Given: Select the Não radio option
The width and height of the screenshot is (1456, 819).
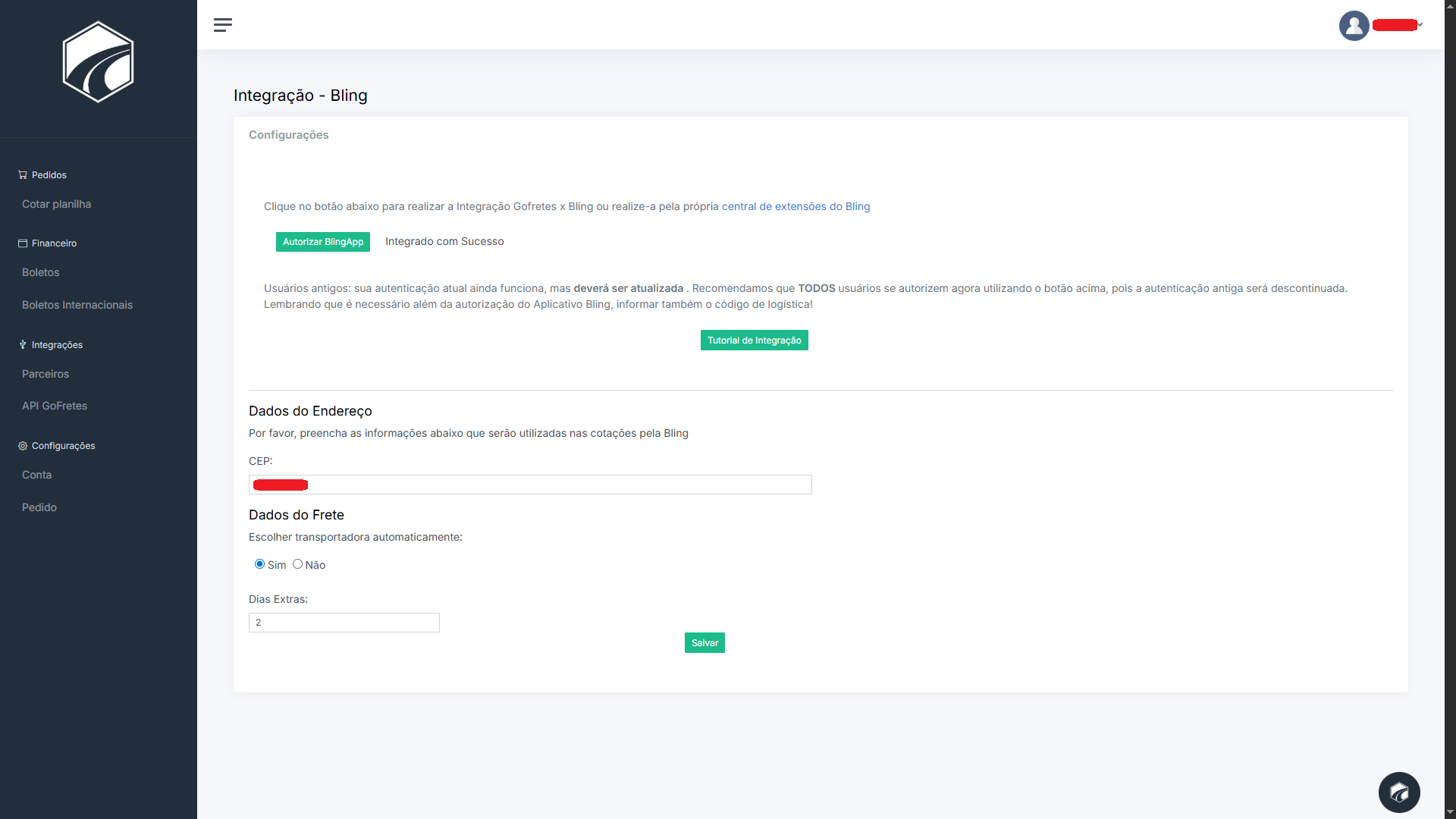Looking at the screenshot, I should click(297, 564).
